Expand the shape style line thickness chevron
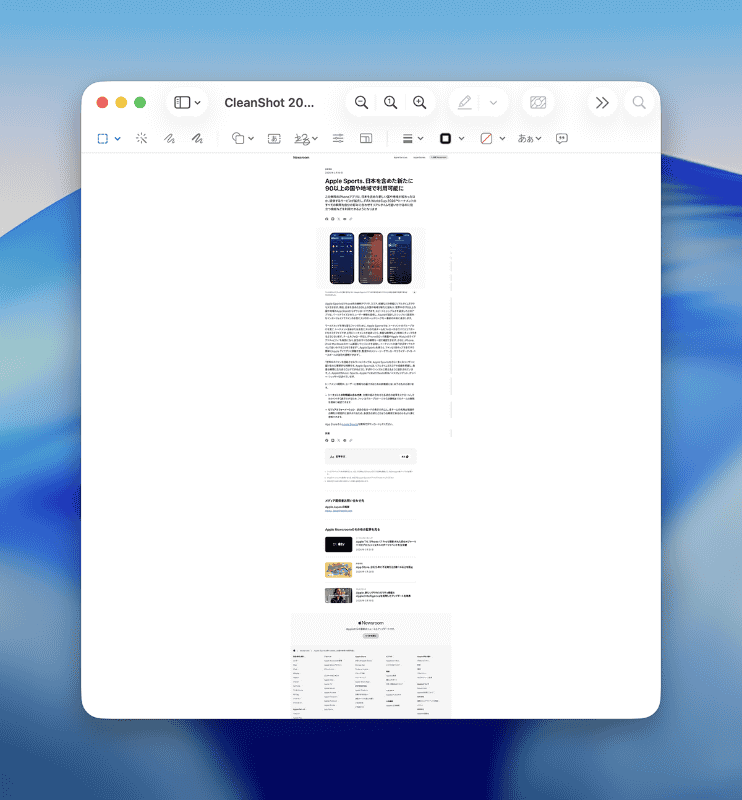 coord(421,138)
